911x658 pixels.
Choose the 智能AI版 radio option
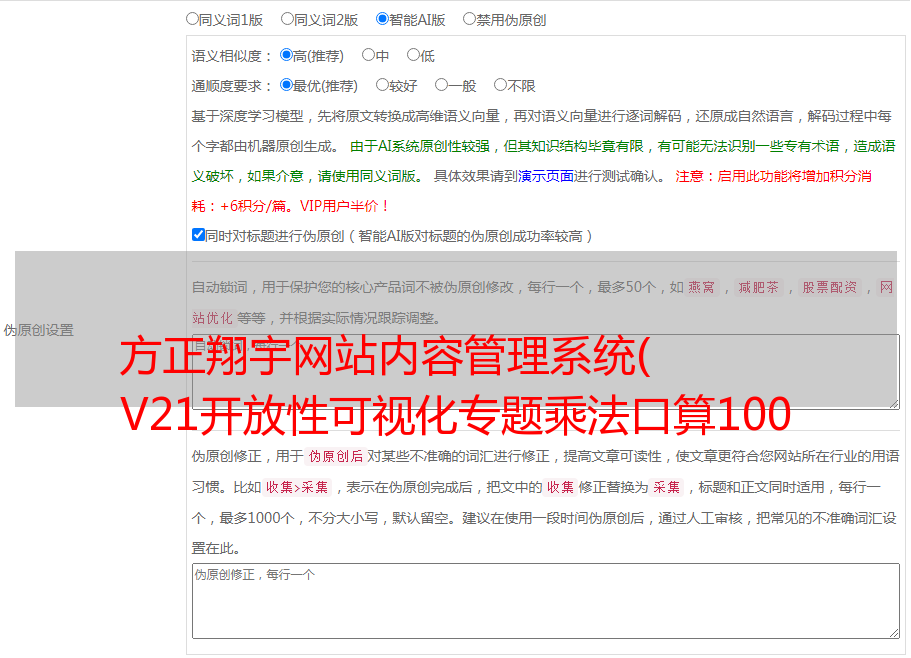382,19
